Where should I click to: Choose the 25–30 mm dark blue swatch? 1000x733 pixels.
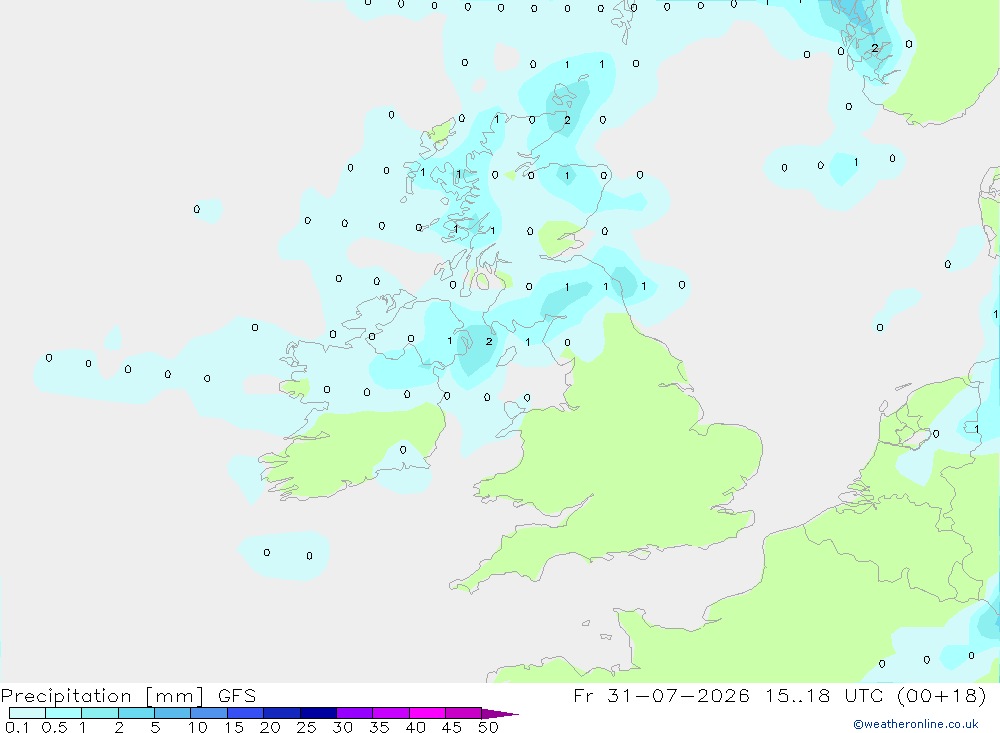tap(318, 713)
